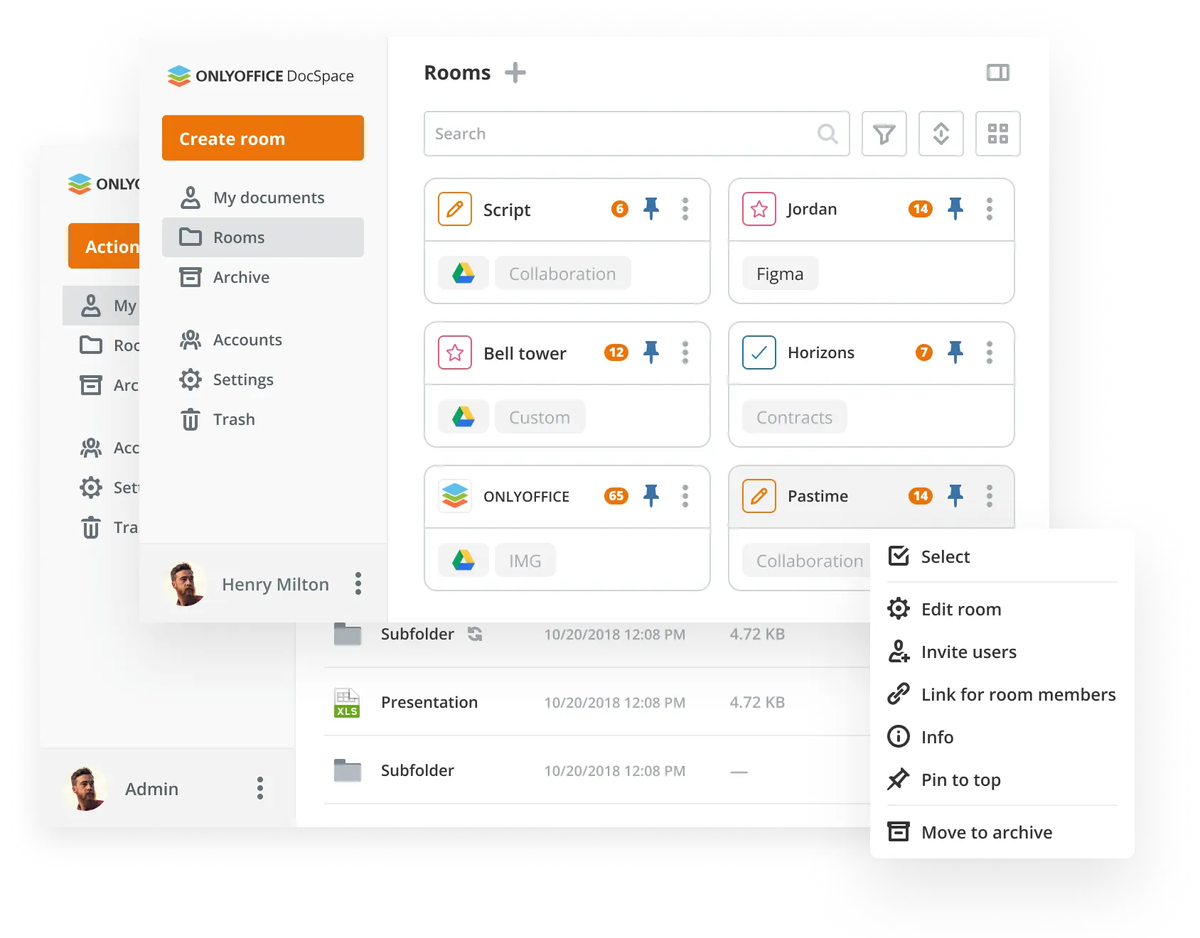Choose Select in the context menu
1200x938 pixels.
(1002, 557)
